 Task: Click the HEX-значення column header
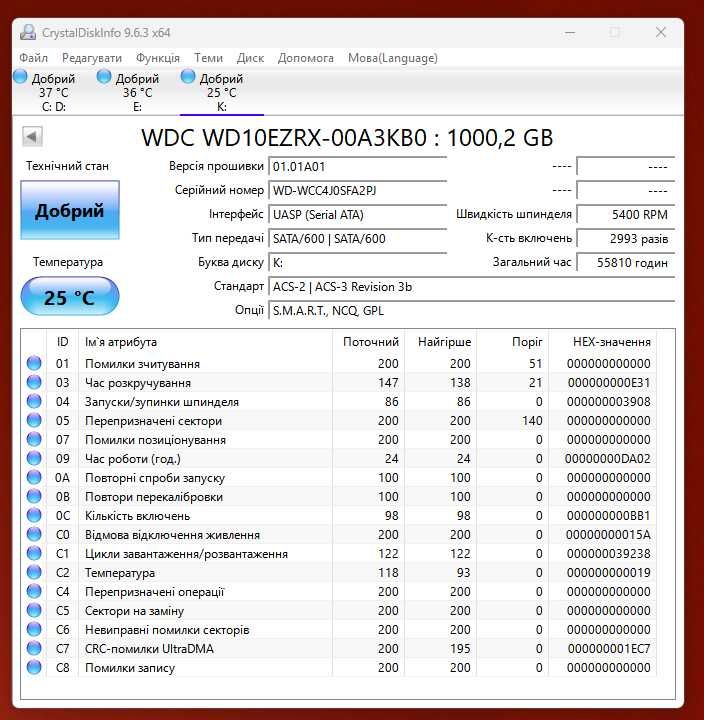click(x=603, y=342)
